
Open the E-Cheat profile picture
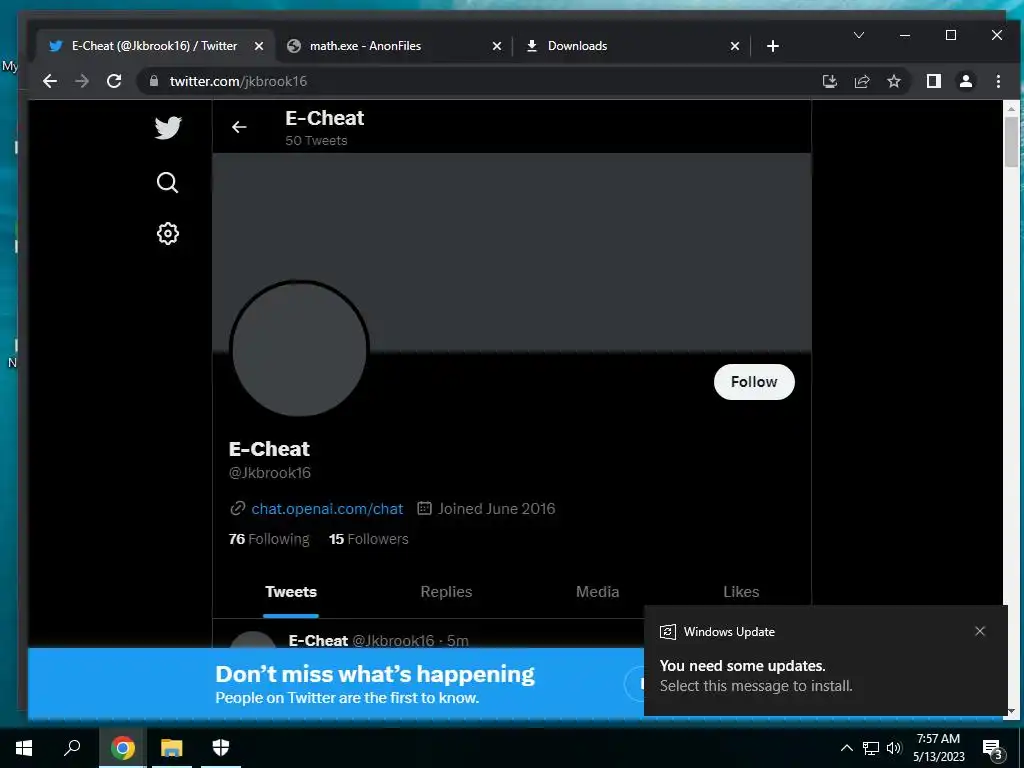(299, 349)
